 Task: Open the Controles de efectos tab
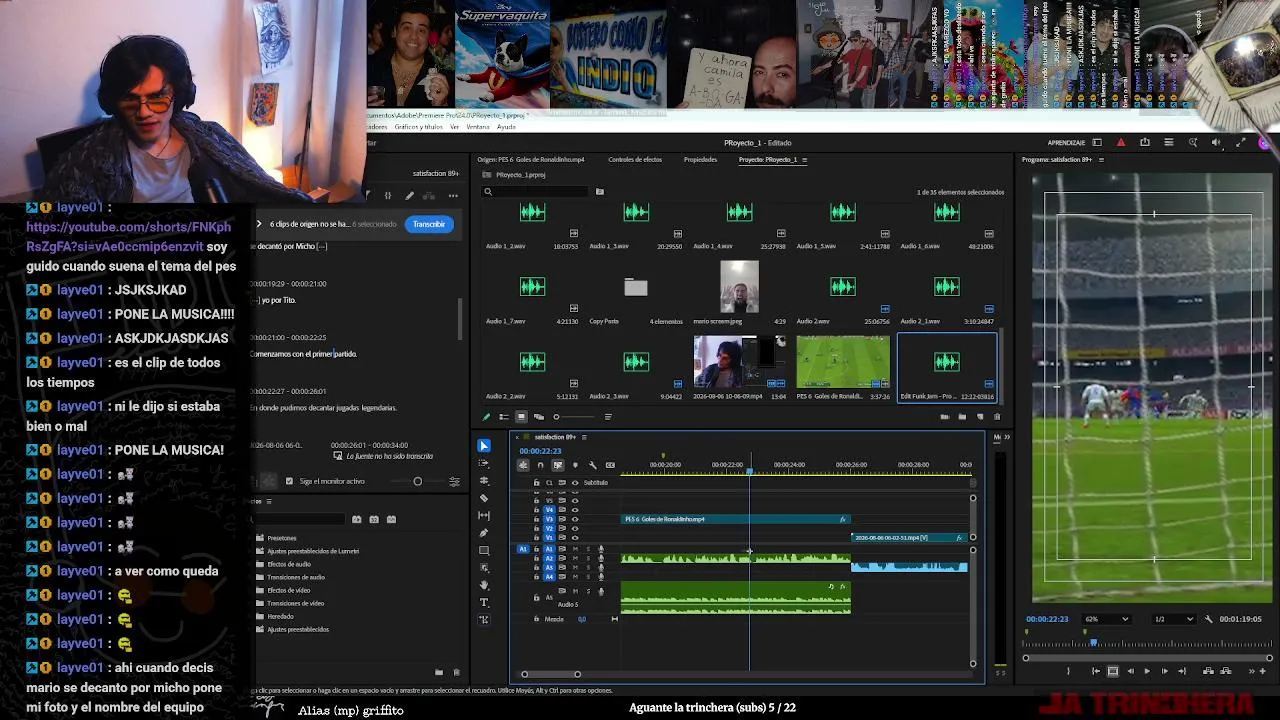(635, 160)
